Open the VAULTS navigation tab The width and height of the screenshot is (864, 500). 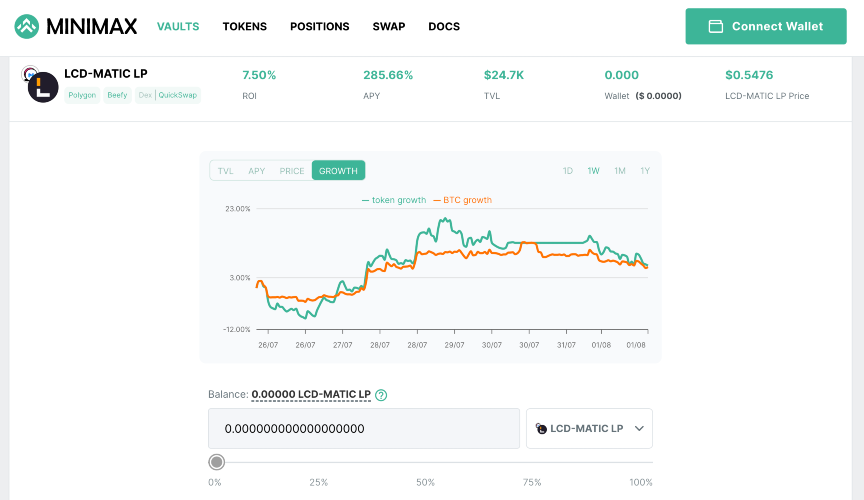178,26
